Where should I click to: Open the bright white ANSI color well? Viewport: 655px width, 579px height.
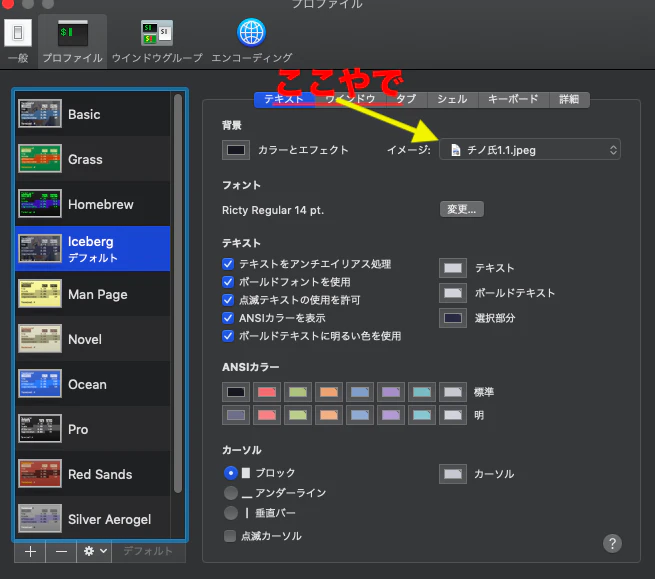[x=453, y=415]
